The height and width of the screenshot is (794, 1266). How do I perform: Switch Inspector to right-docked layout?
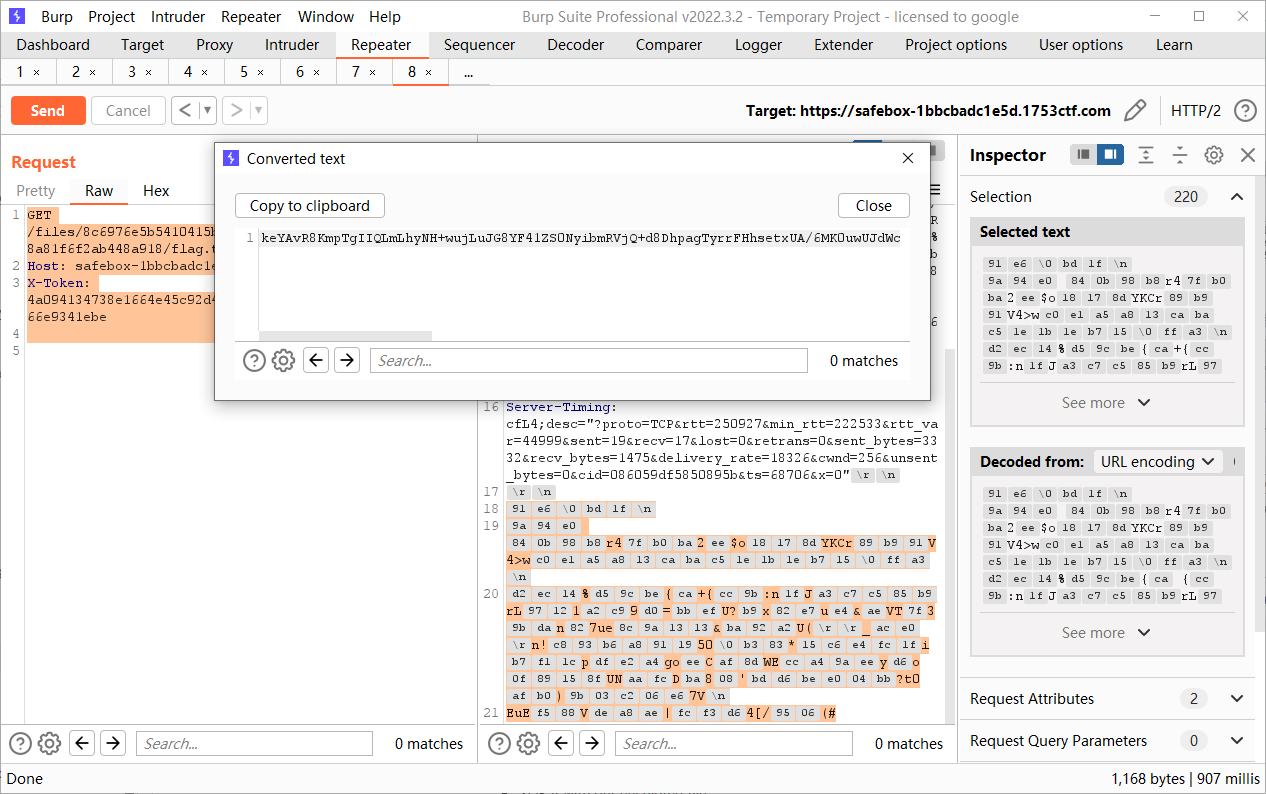coord(1110,155)
